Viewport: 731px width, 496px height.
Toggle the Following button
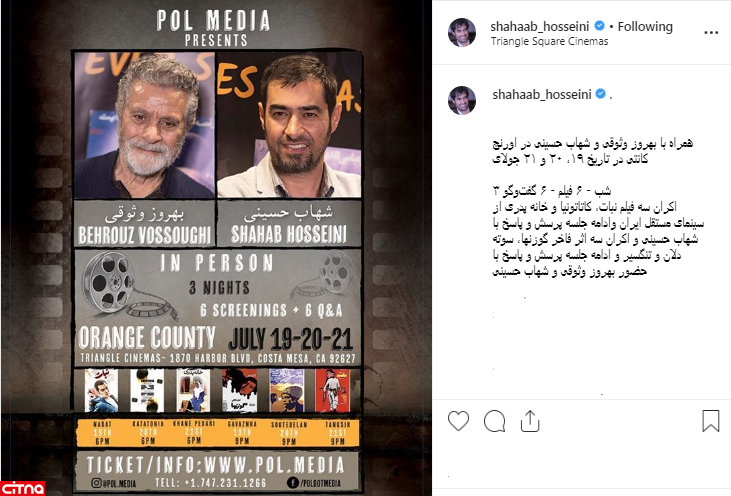[x=645, y=27]
